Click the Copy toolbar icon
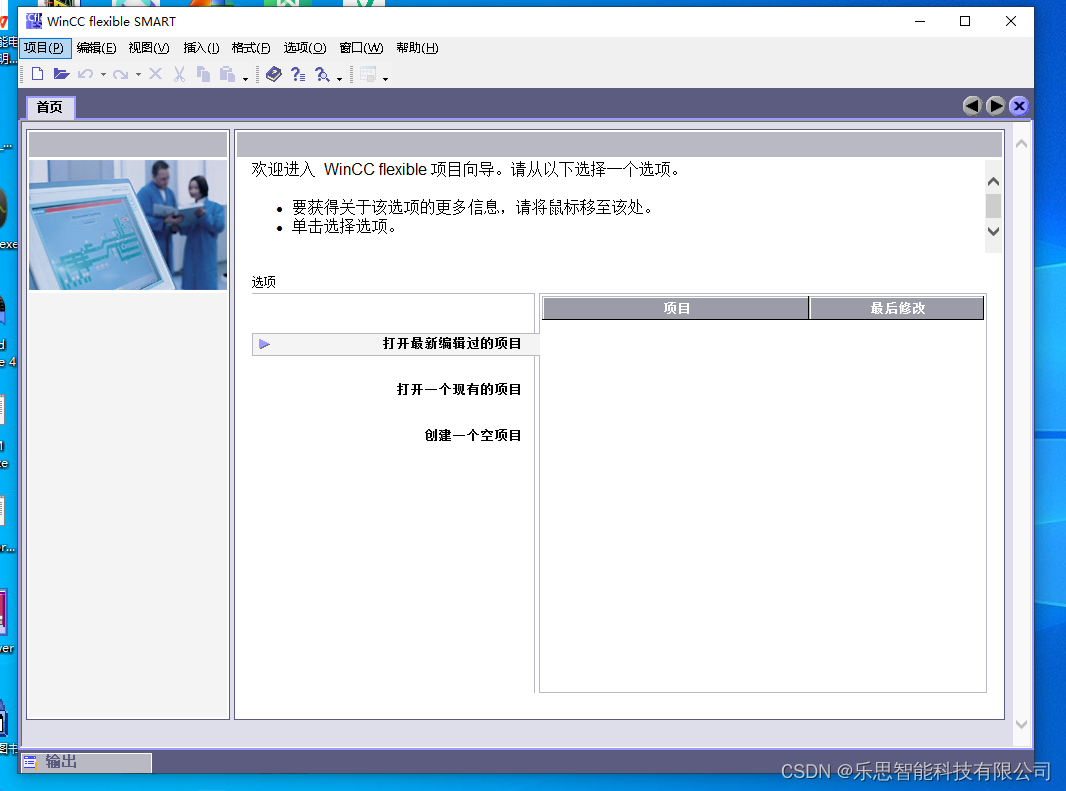 click(204, 74)
